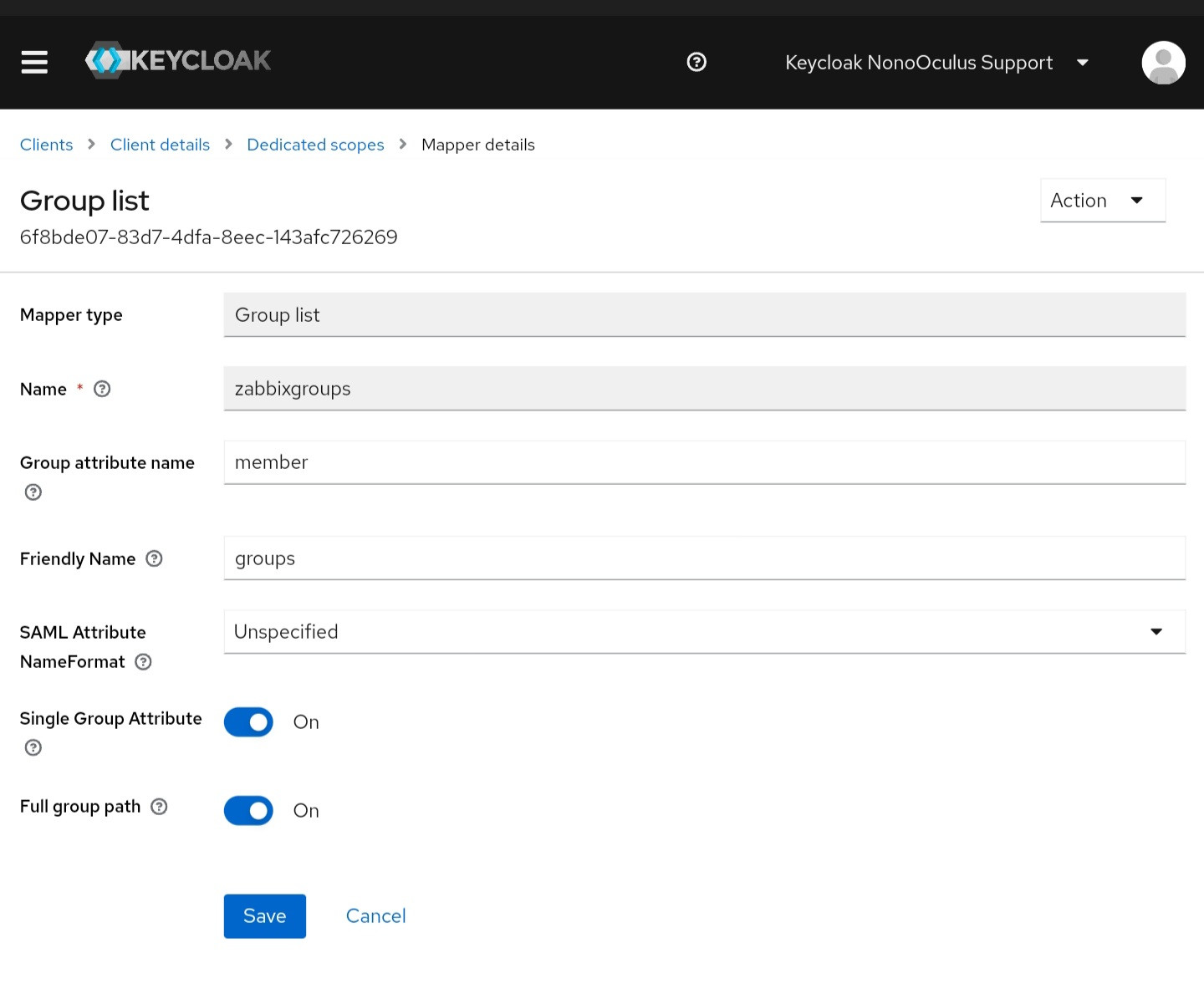The width and height of the screenshot is (1204, 999).
Task: Expand the Action dropdown
Action: pyautogui.click(x=1102, y=201)
